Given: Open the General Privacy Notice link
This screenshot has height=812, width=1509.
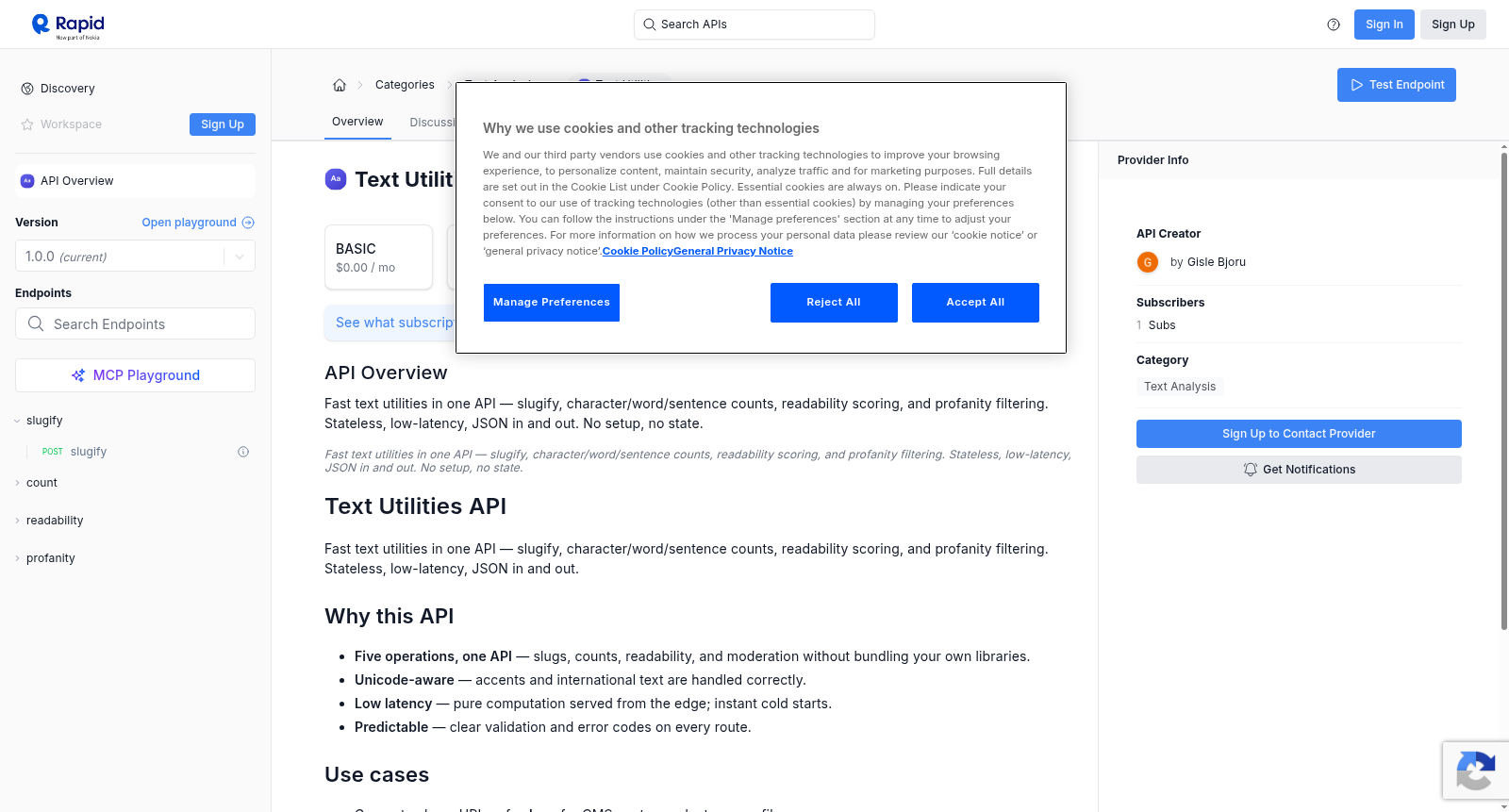Looking at the screenshot, I should click(x=733, y=251).
